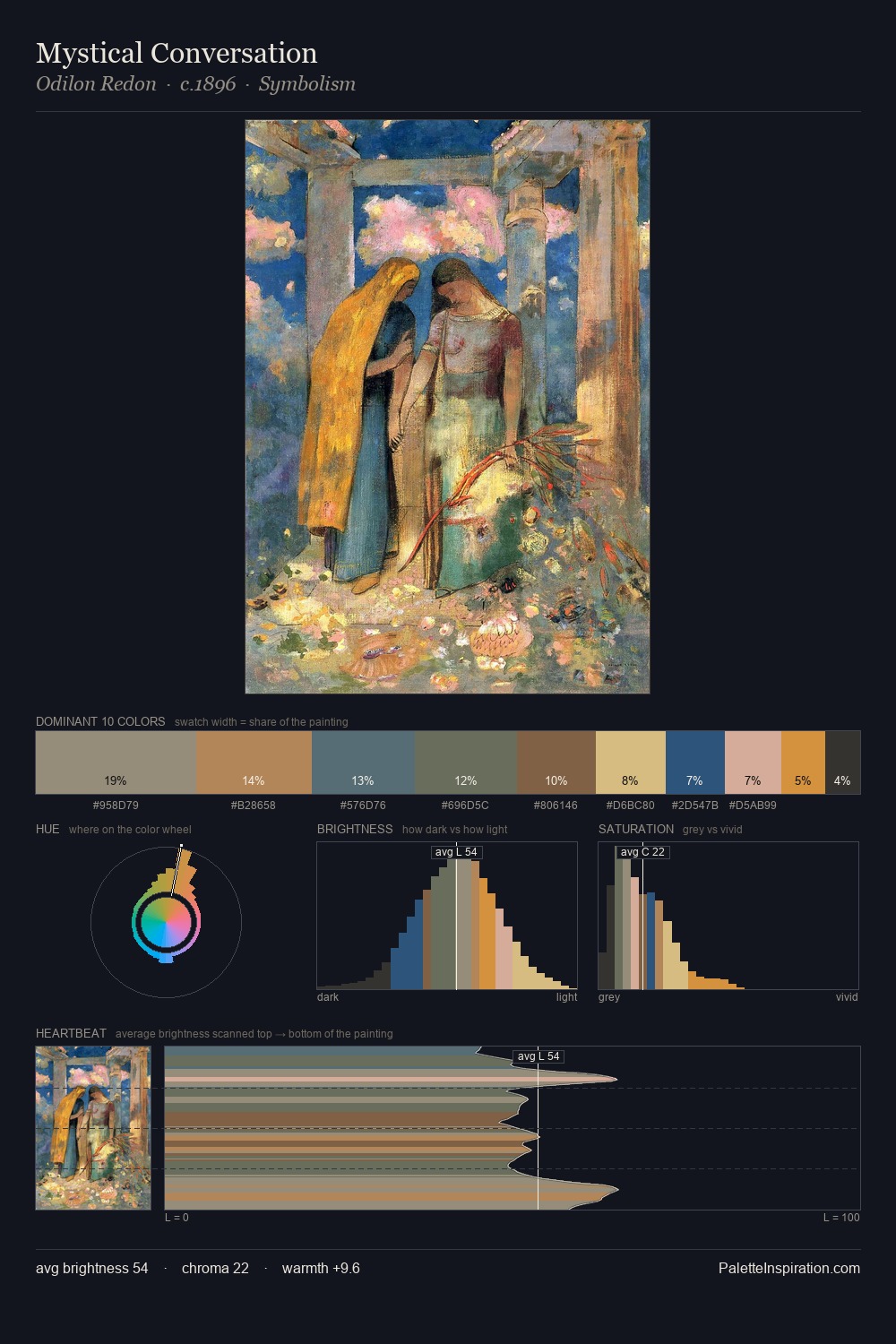The height and width of the screenshot is (1344, 896).
Task: Click the 'c.1896' date text
Action: pyautogui.click(x=208, y=84)
